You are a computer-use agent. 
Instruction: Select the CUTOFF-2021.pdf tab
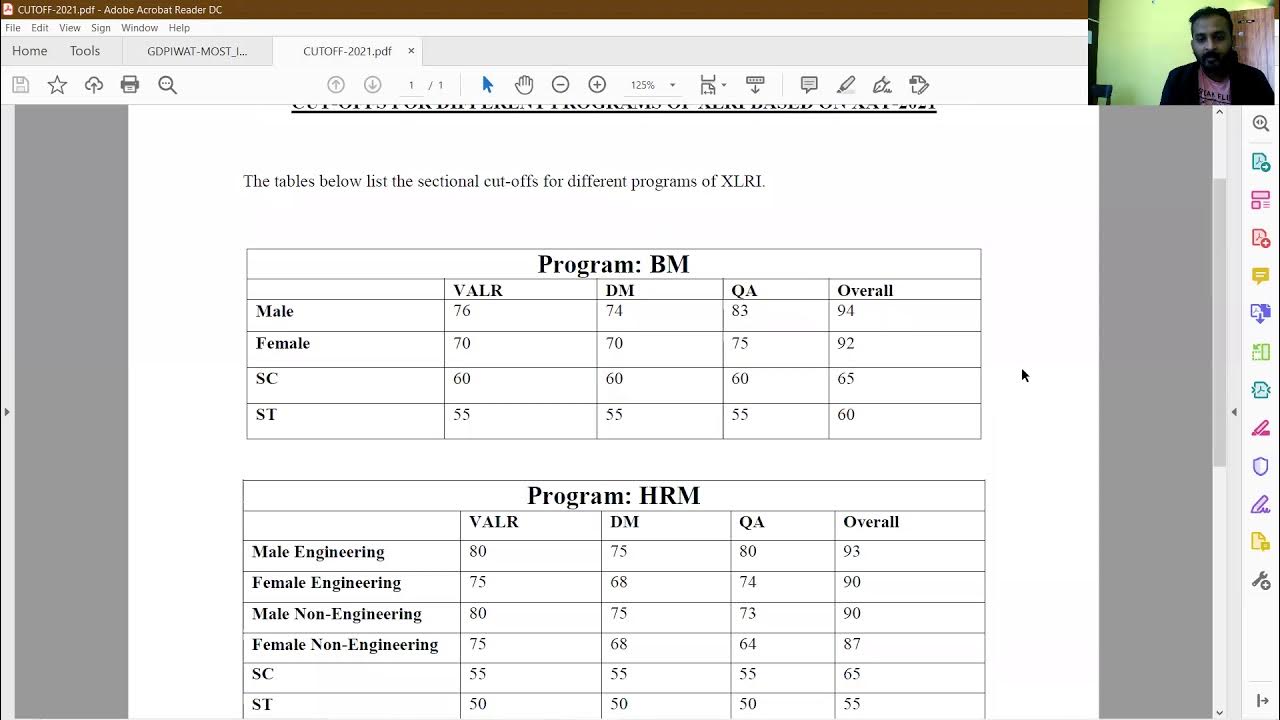[x=347, y=51]
